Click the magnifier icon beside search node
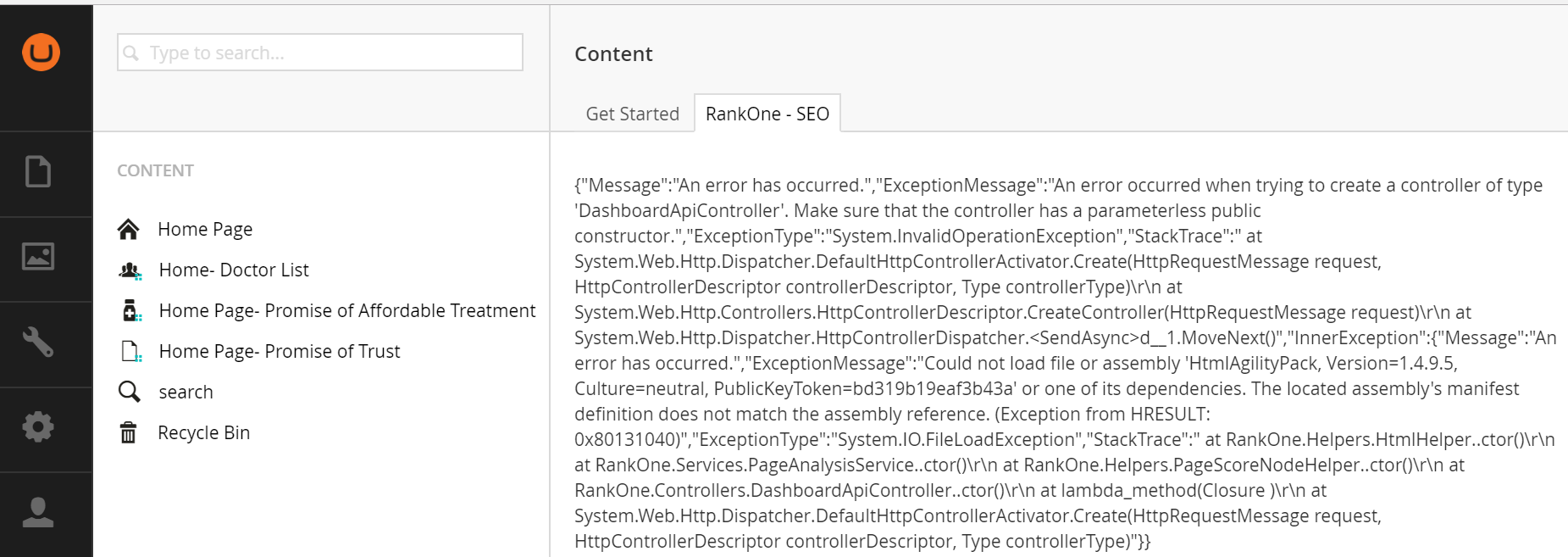This screenshot has height=557, width=1568. click(x=129, y=392)
